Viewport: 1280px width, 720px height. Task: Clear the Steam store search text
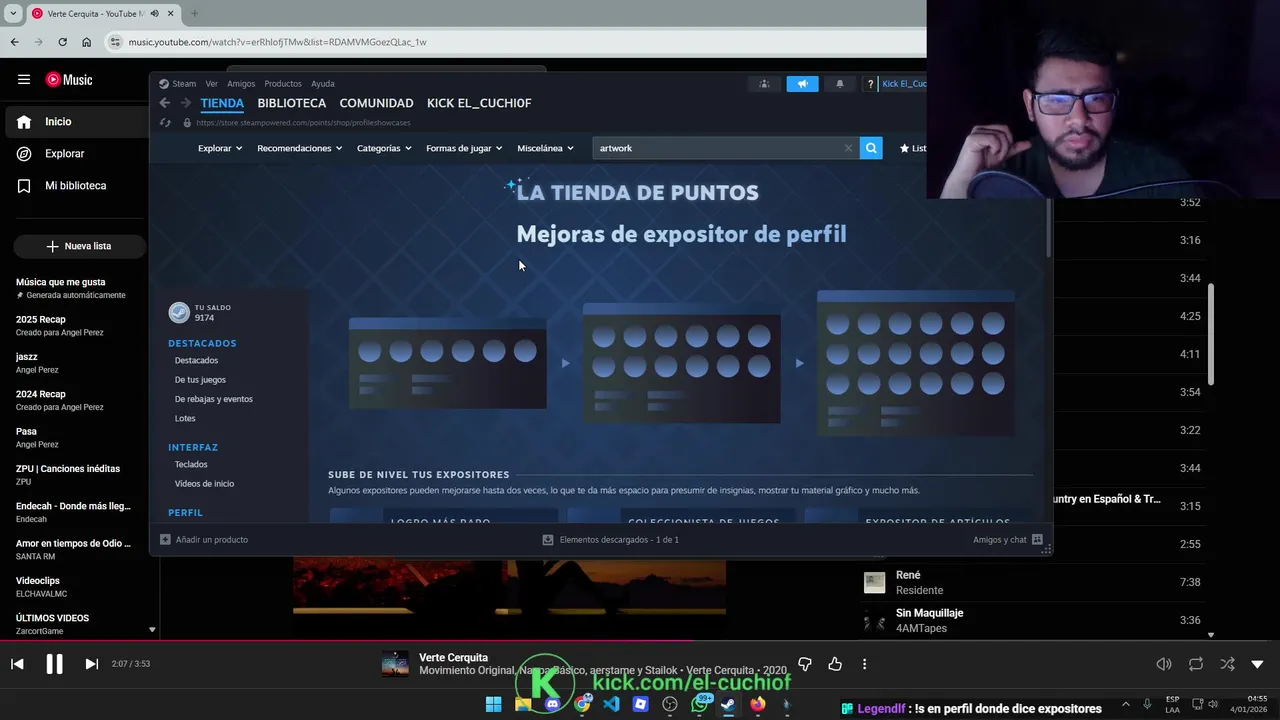[x=849, y=148]
